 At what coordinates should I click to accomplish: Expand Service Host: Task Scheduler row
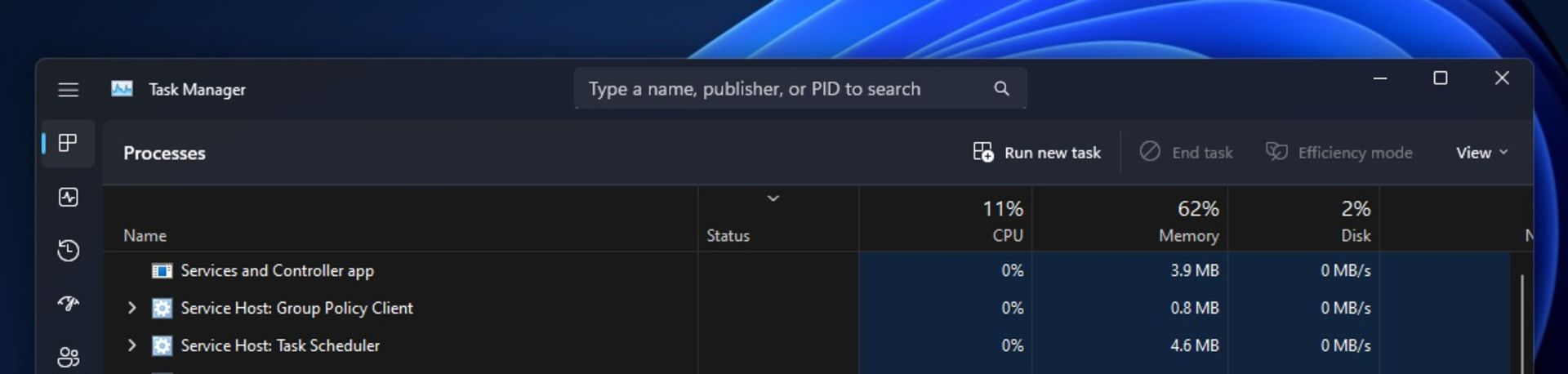pos(131,346)
